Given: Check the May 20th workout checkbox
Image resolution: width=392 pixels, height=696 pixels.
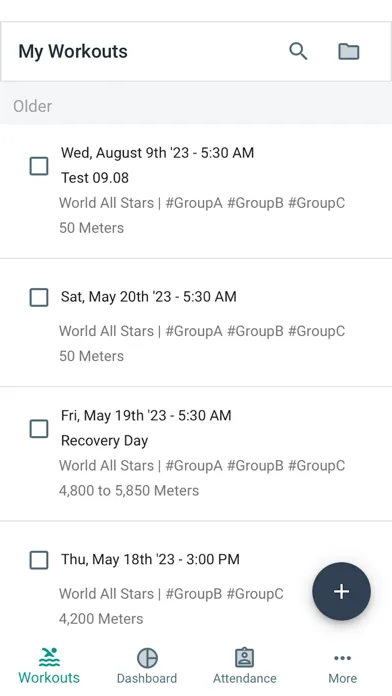Looking at the screenshot, I should click(x=39, y=297).
